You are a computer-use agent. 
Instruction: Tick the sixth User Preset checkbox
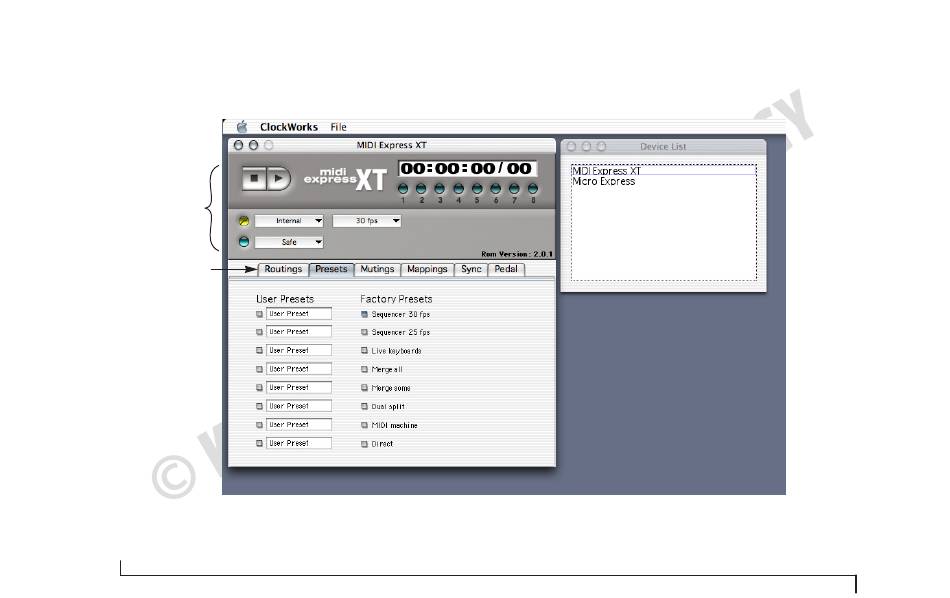[259, 406]
